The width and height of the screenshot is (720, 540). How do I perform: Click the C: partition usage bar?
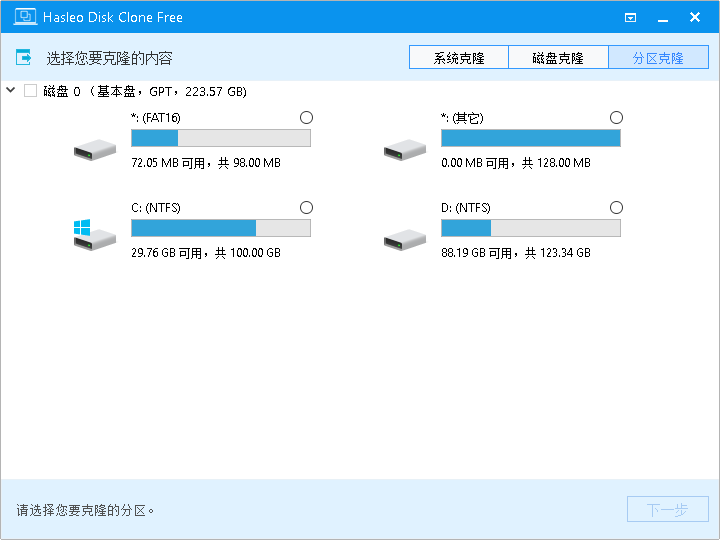pyautogui.click(x=221, y=228)
